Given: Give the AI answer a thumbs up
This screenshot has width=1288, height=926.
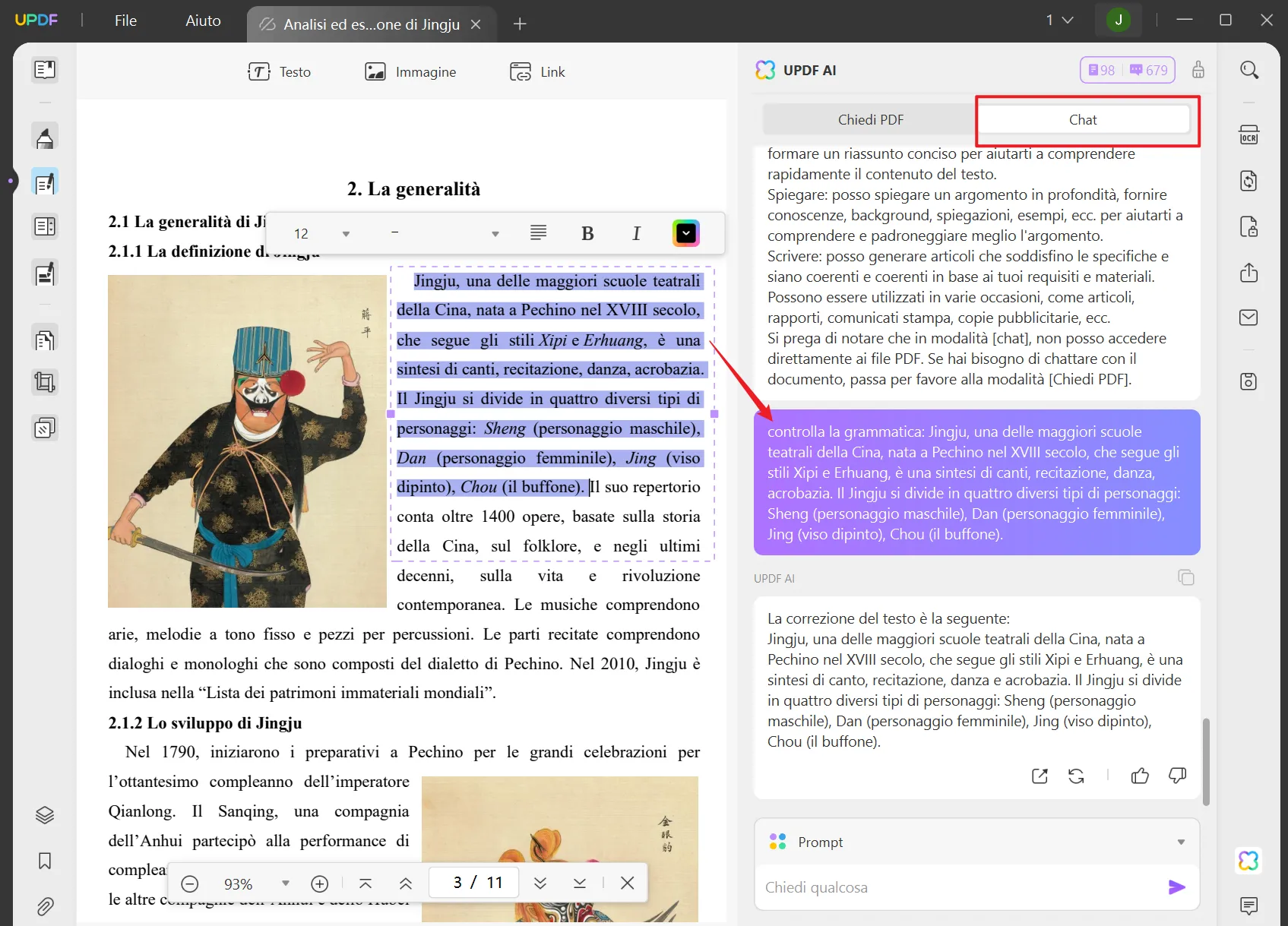Looking at the screenshot, I should (1140, 776).
